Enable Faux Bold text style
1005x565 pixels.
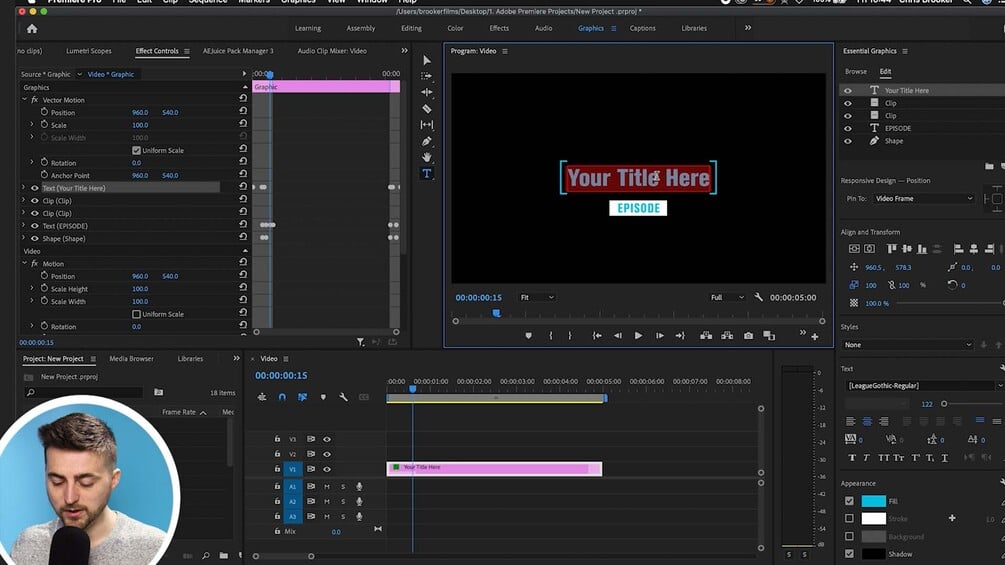click(x=852, y=457)
